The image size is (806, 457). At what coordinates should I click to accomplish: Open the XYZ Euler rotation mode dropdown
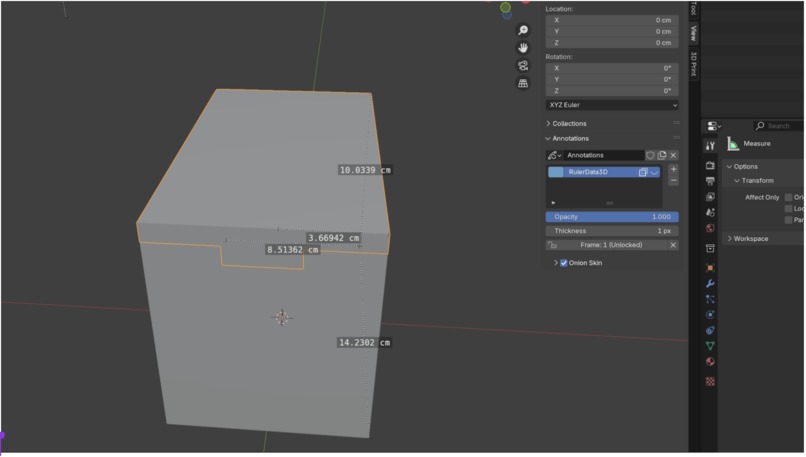(612, 105)
